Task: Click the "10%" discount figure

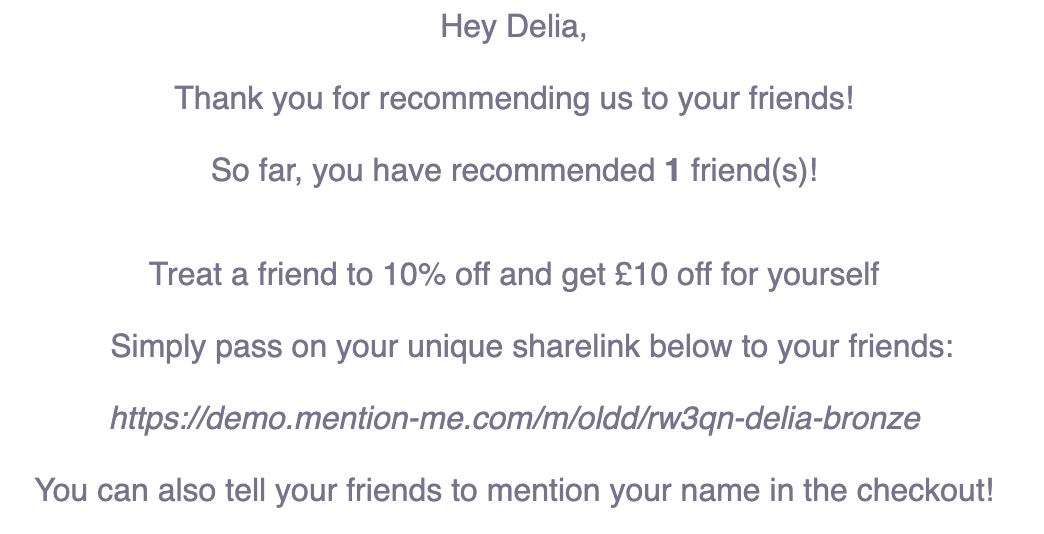Action: (413, 274)
